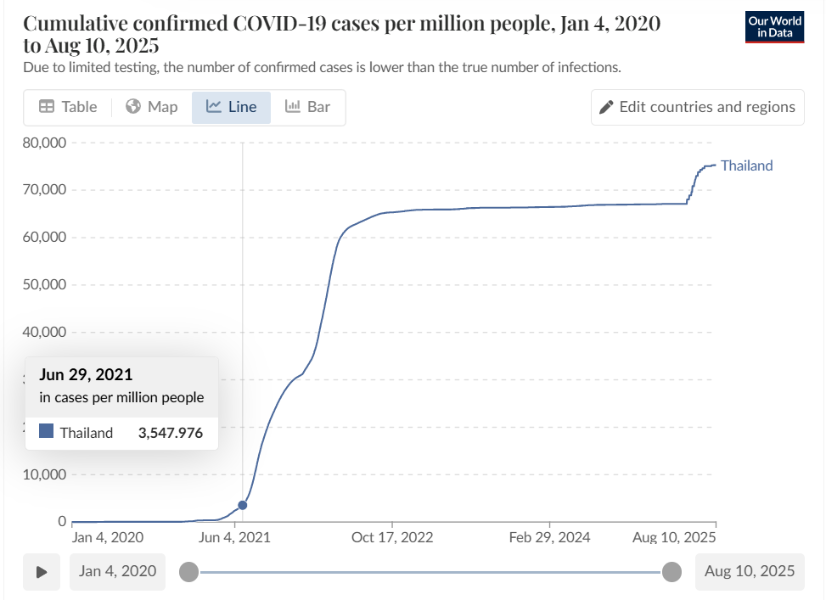The height and width of the screenshot is (600, 826).
Task: Select the Bar chart tab
Action: pos(308,107)
